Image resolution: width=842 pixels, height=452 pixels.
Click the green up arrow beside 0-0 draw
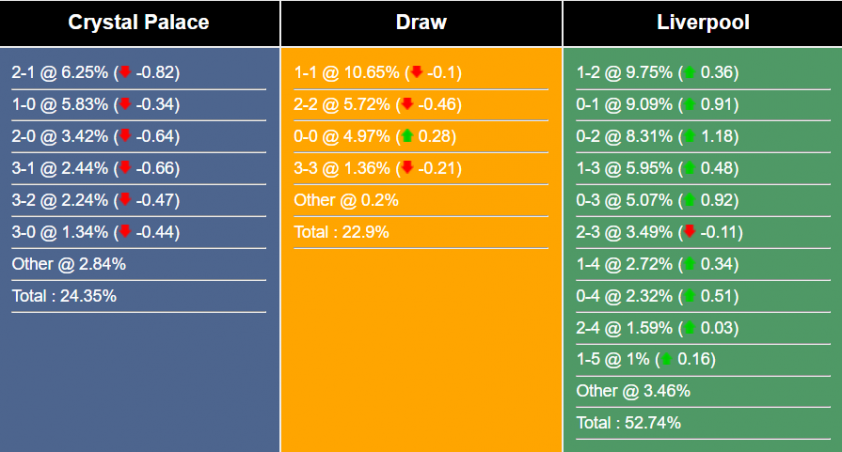click(x=407, y=136)
